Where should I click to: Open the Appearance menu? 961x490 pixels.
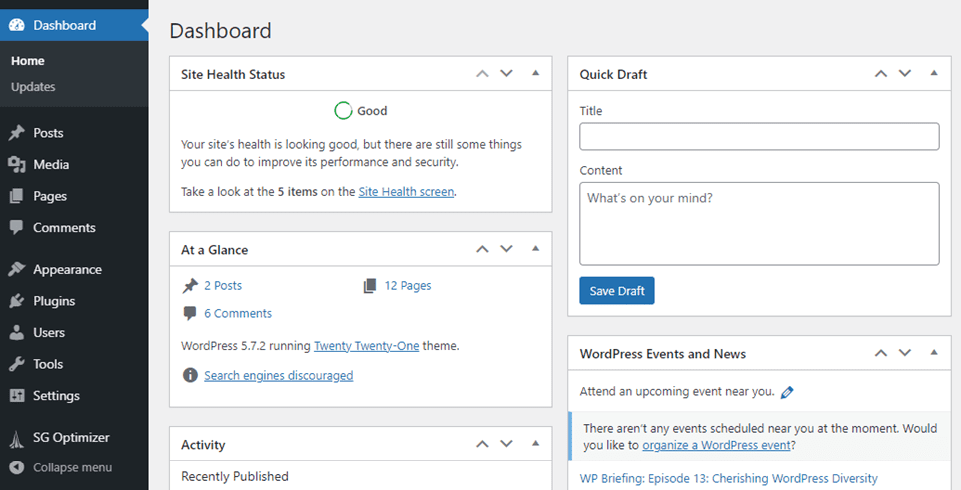pos(67,270)
